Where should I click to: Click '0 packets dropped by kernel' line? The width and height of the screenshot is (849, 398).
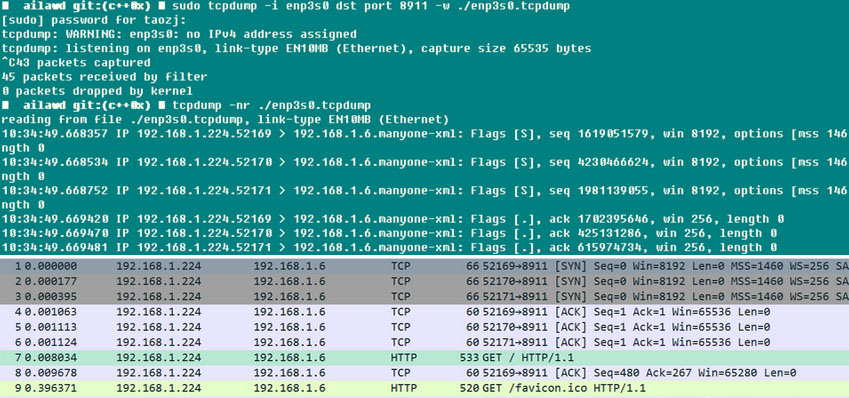point(97,91)
